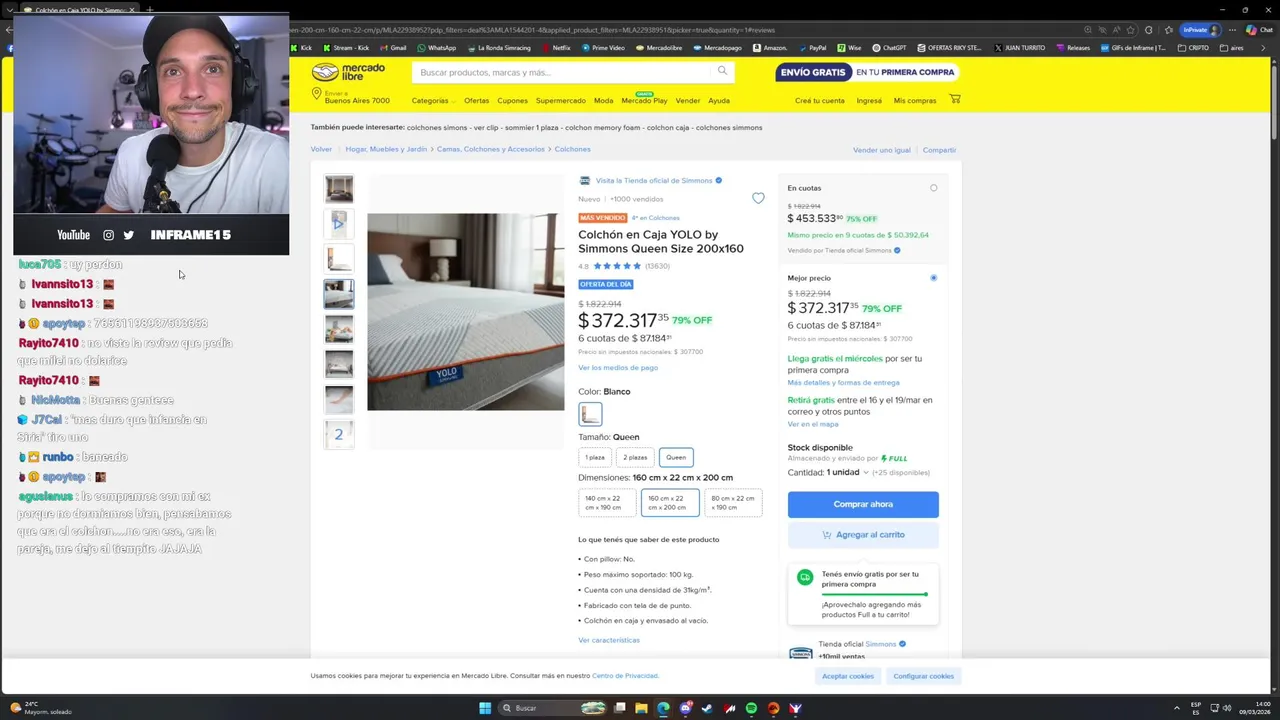Click the Volver breadcrumb link
Image resolution: width=1280 pixels, height=720 pixels.
321,149
